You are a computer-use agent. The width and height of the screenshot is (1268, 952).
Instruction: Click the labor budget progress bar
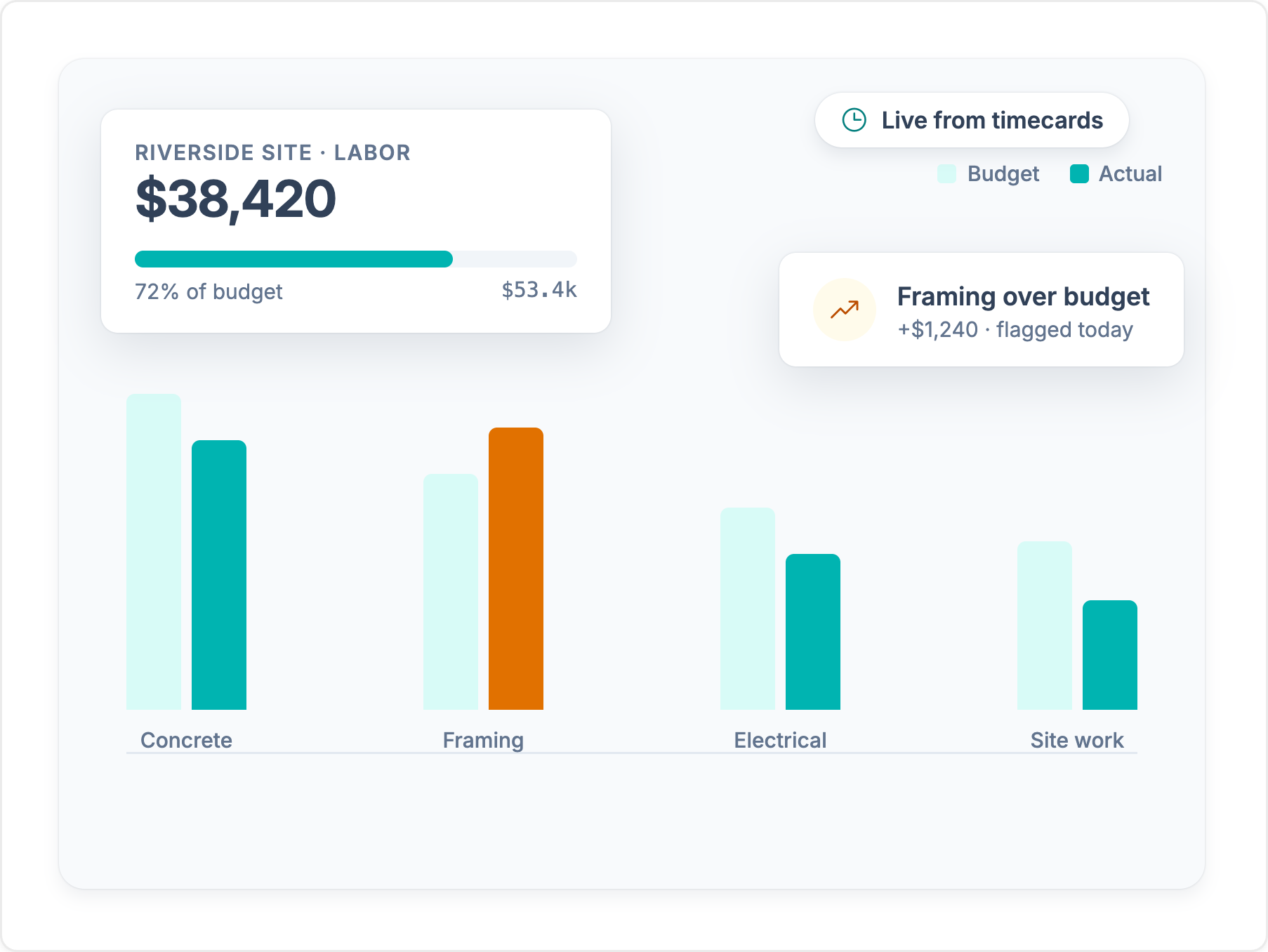(356, 259)
